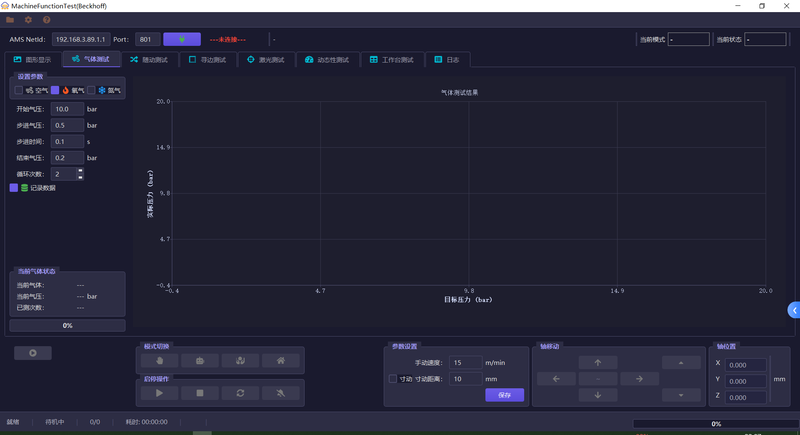This screenshot has height=435, width=800.
Task: Switch to the 激光测试 tab
Action: click(x=266, y=60)
